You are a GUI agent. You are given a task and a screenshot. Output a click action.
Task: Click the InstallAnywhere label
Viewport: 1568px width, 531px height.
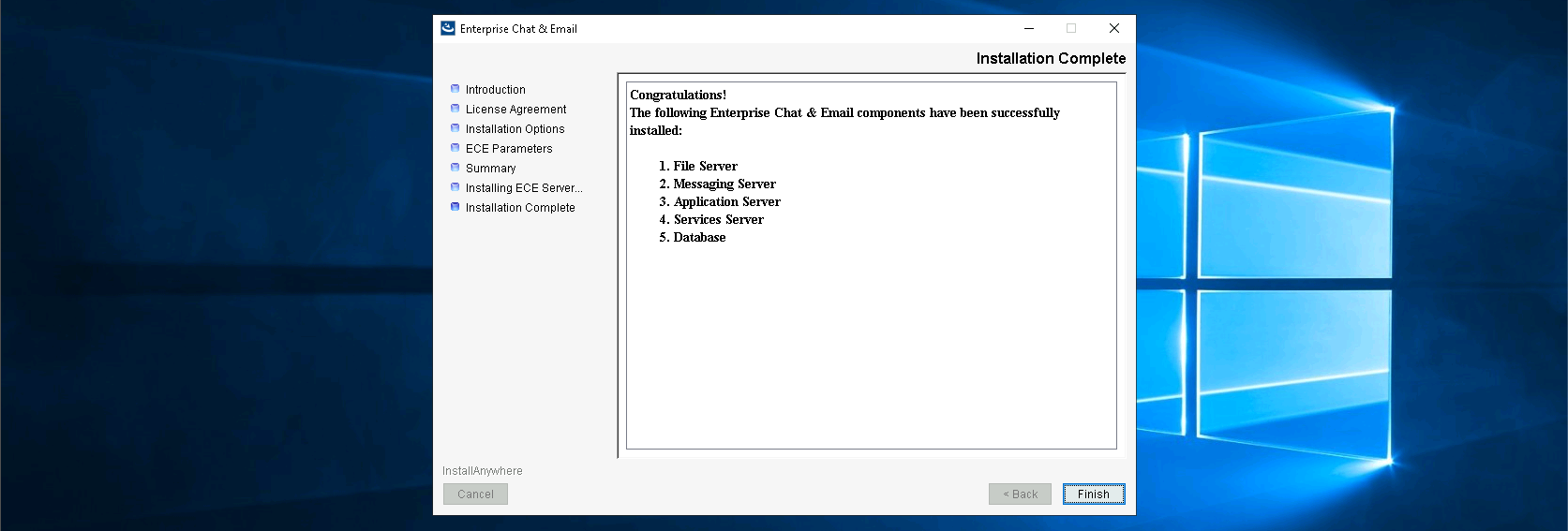(483, 471)
